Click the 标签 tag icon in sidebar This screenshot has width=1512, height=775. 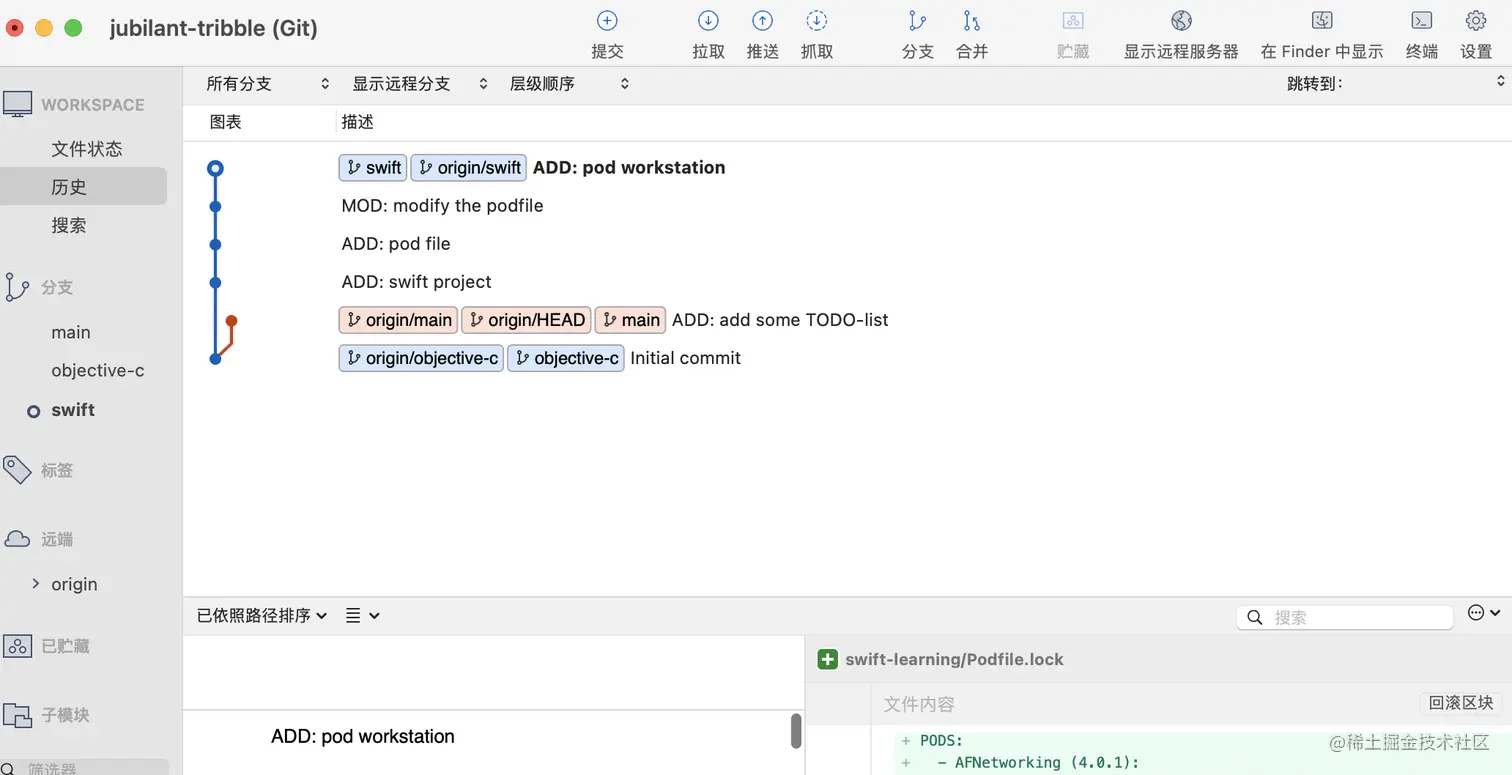[x=17, y=469]
